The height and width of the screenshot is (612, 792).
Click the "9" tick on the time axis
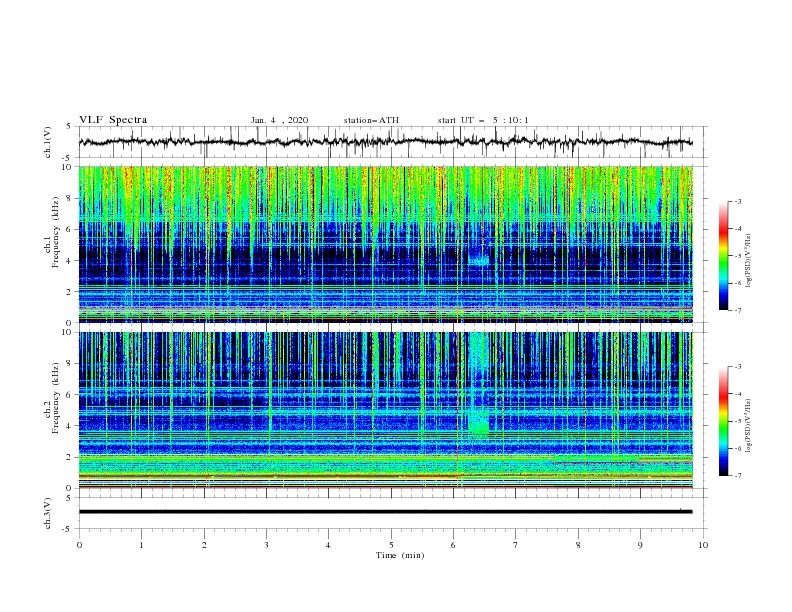point(640,545)
